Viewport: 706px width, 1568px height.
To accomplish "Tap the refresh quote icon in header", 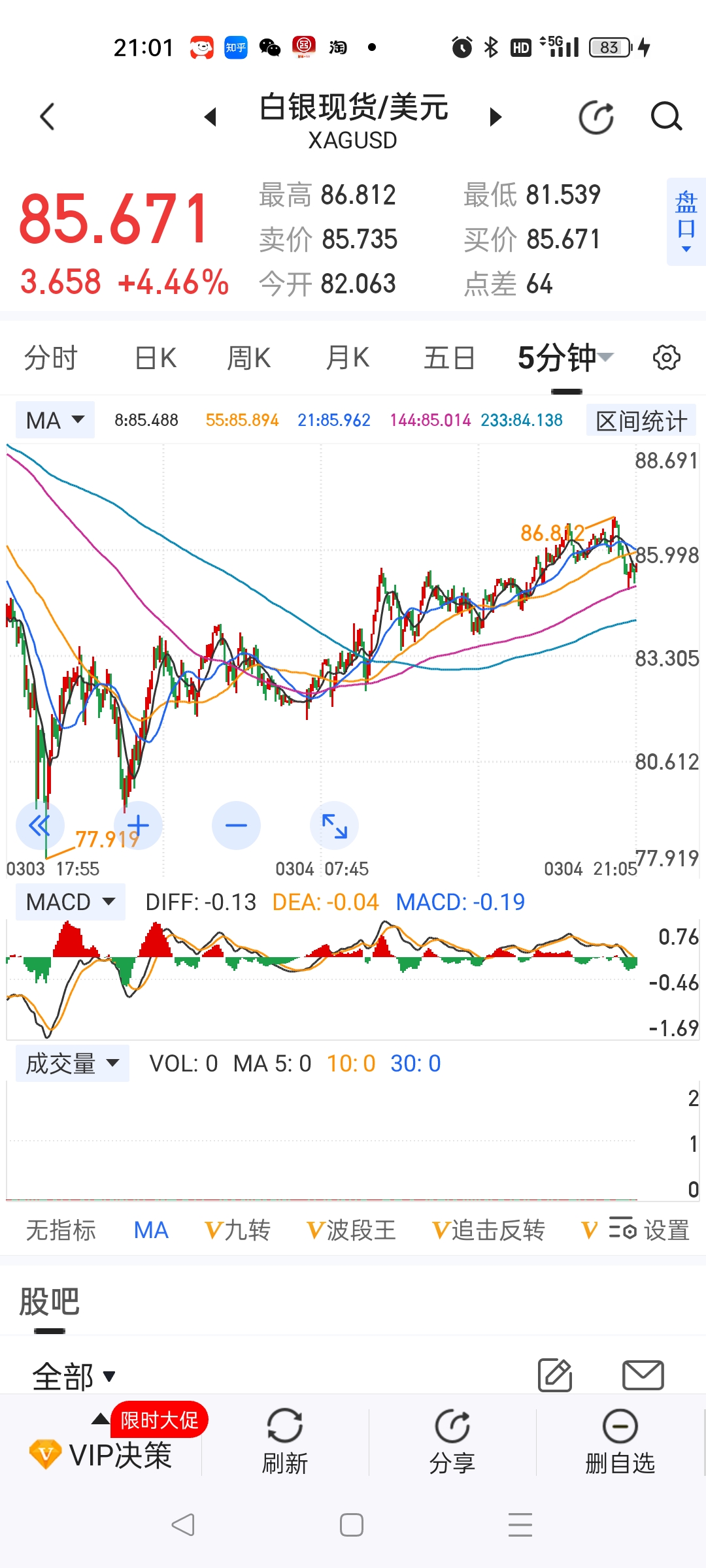I will tap(596, 118).
